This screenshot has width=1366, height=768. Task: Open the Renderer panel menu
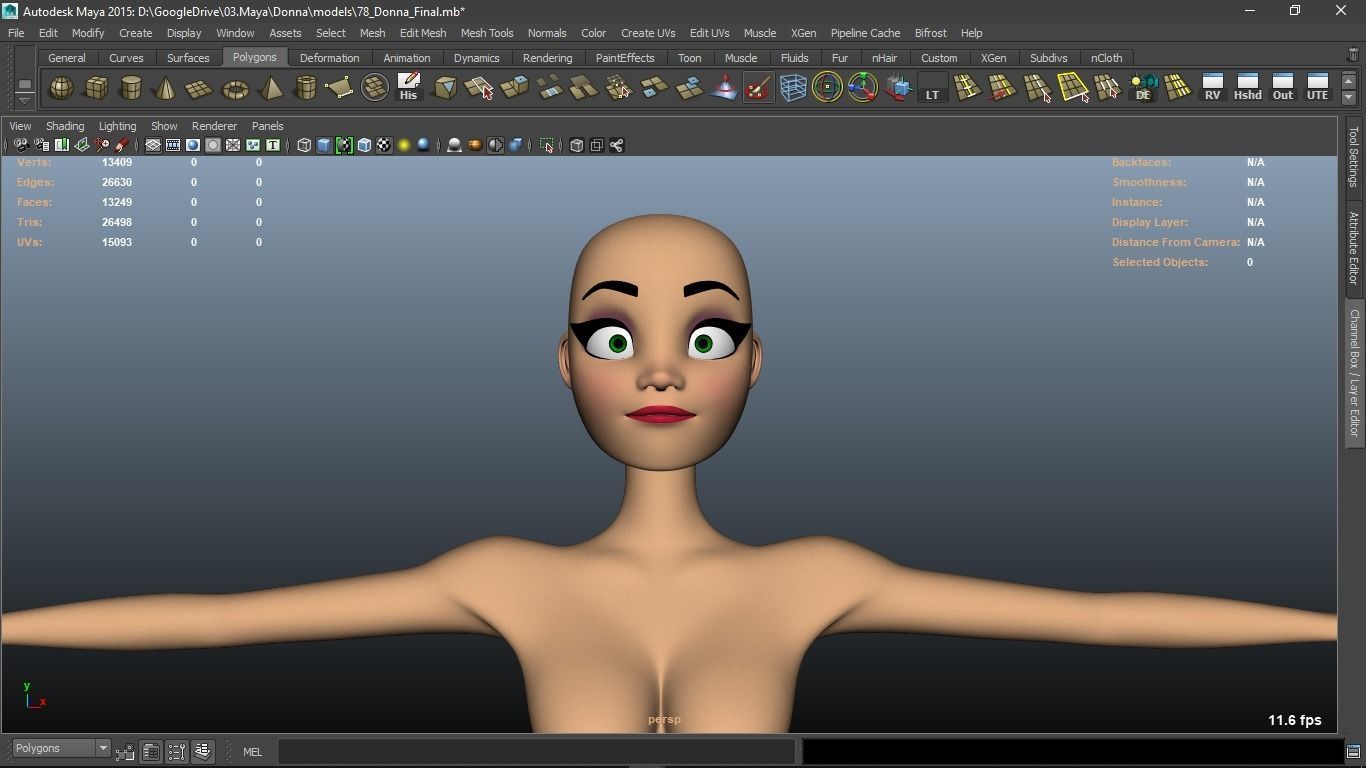[x=214, y=126]
